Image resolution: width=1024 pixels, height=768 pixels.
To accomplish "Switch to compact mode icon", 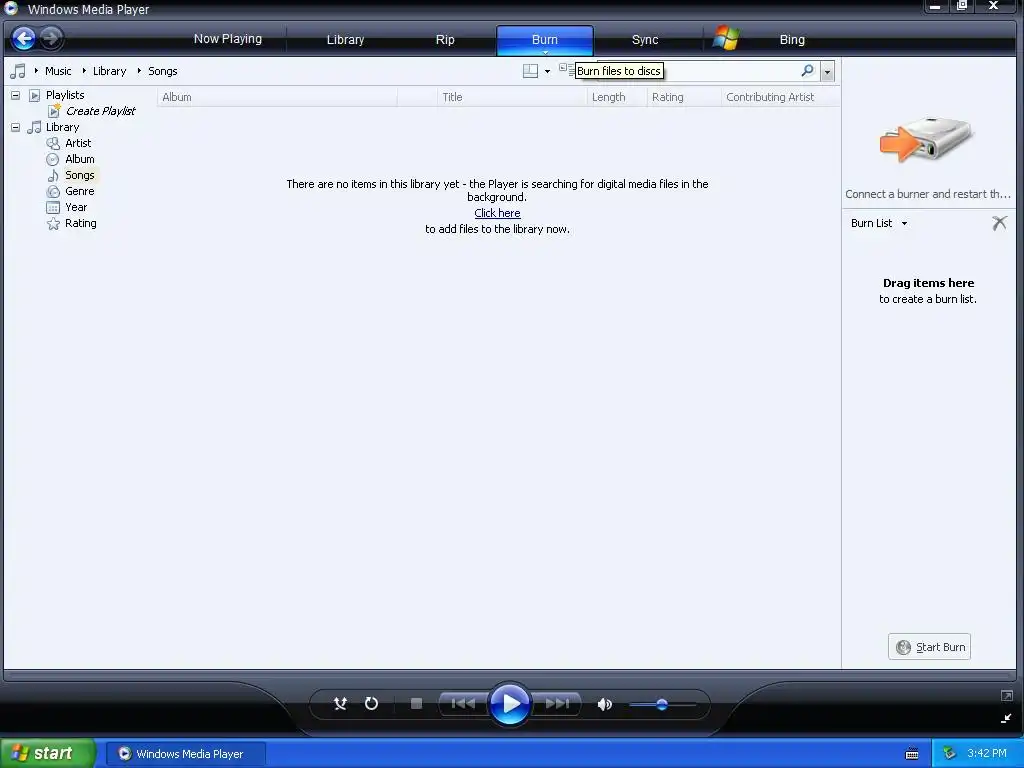I will click(x=1006, y=718).
